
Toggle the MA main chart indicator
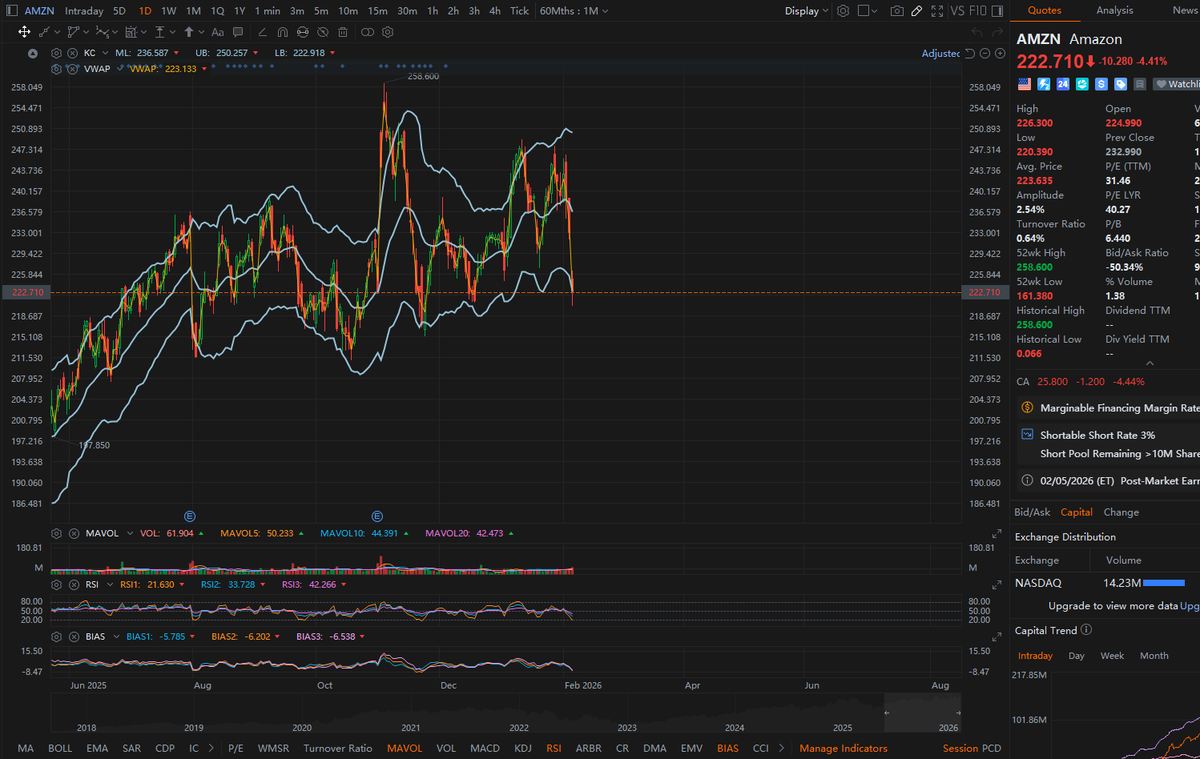click(26, 748)
